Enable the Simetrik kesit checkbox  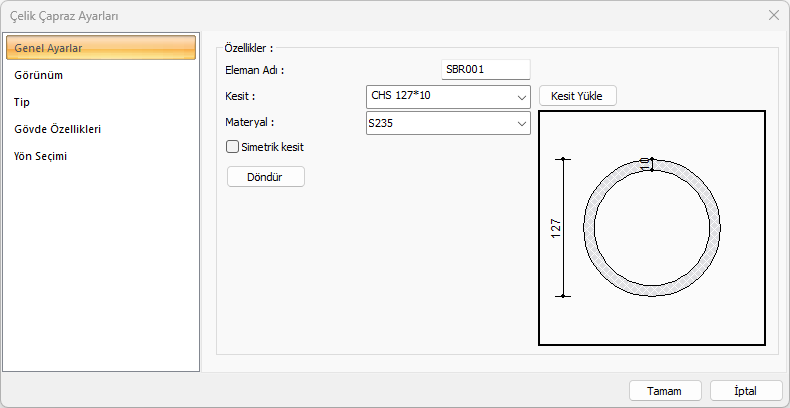pyautogui.click(x=232, y=147)
